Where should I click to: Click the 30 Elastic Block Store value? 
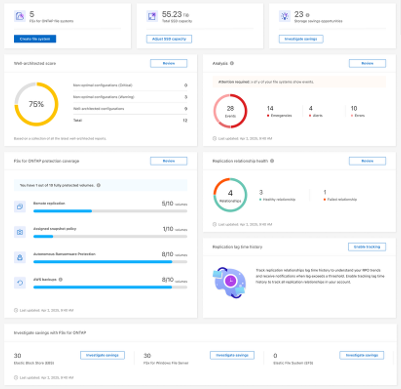coord(17,356)
